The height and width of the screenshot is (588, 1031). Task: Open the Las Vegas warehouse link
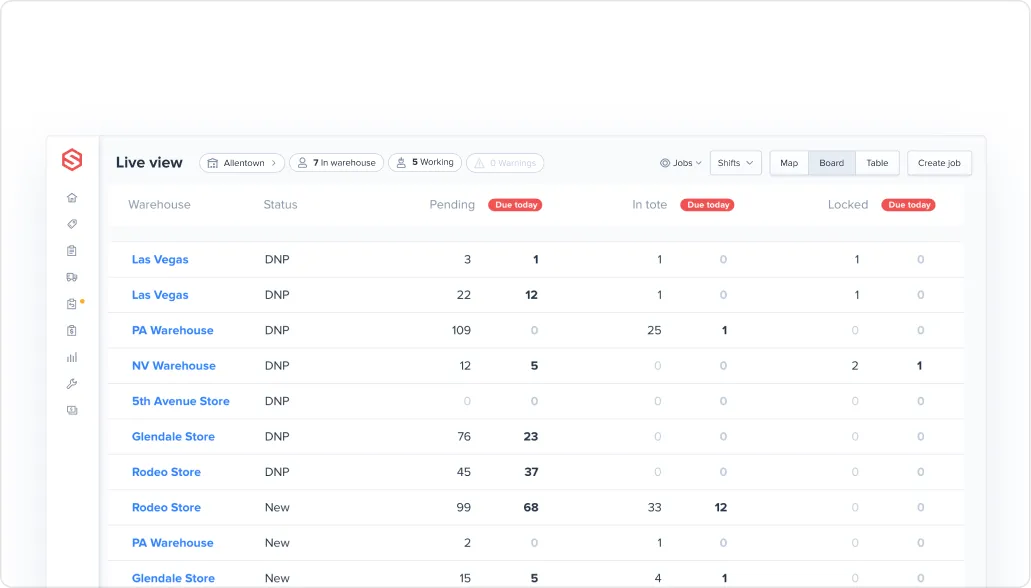(160, 259)
